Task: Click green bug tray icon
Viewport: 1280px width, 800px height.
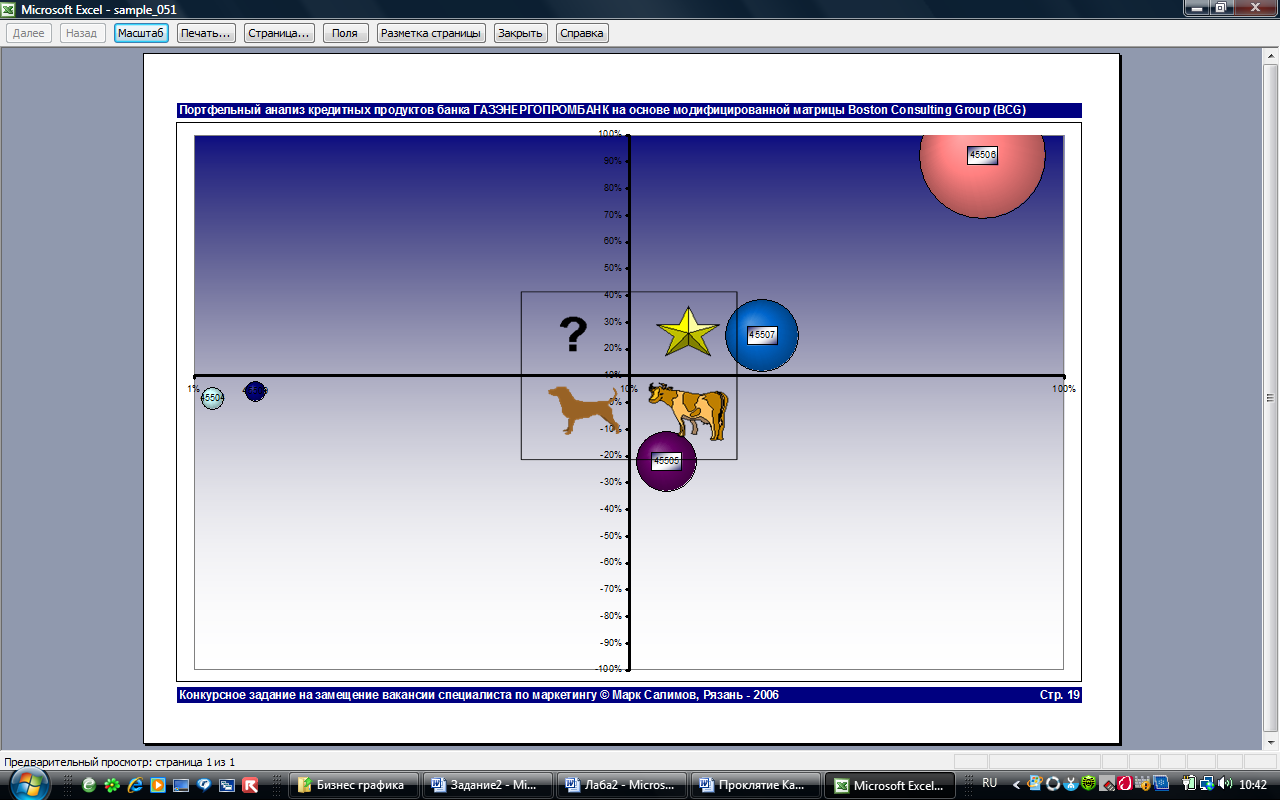Action: click(1089, 783)
